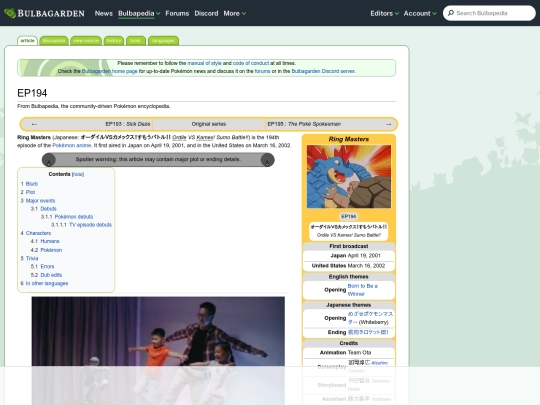Viewport: 540px width, 405px height.
Task: Jump to Plot section in contents
Action: [x=30, y=192]
